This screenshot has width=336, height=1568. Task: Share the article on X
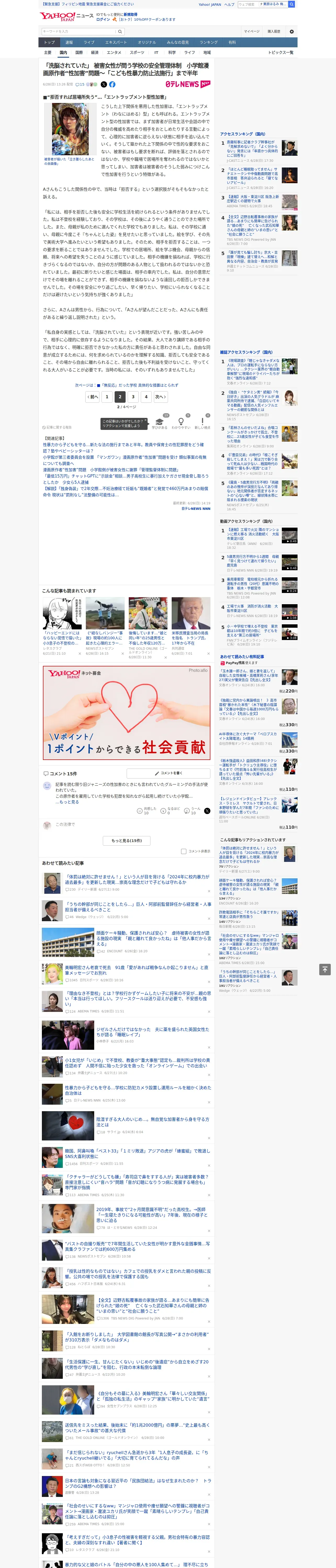click(x=104, y=85)
